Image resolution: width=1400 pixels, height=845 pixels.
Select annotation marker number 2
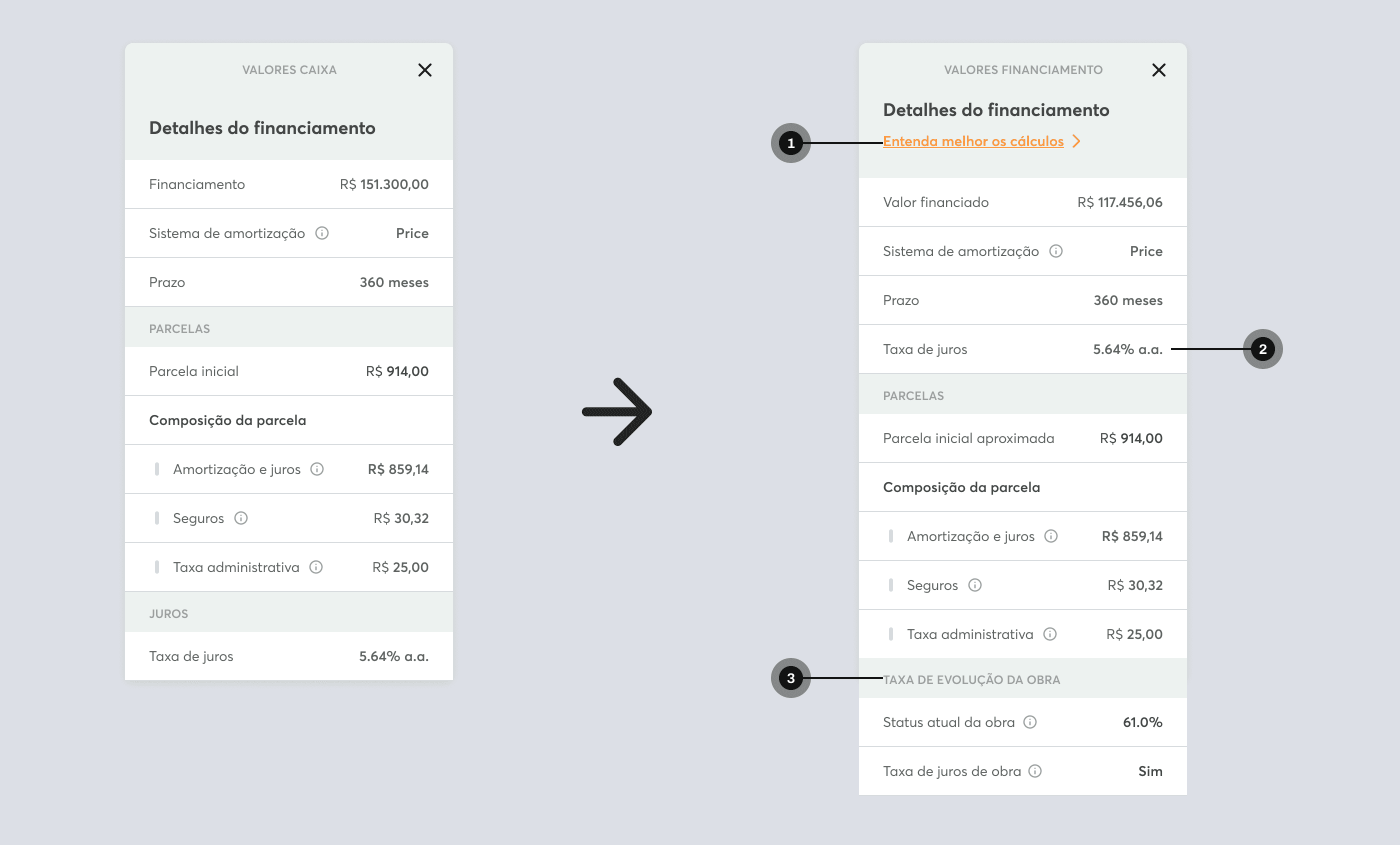click(1262, 349)
